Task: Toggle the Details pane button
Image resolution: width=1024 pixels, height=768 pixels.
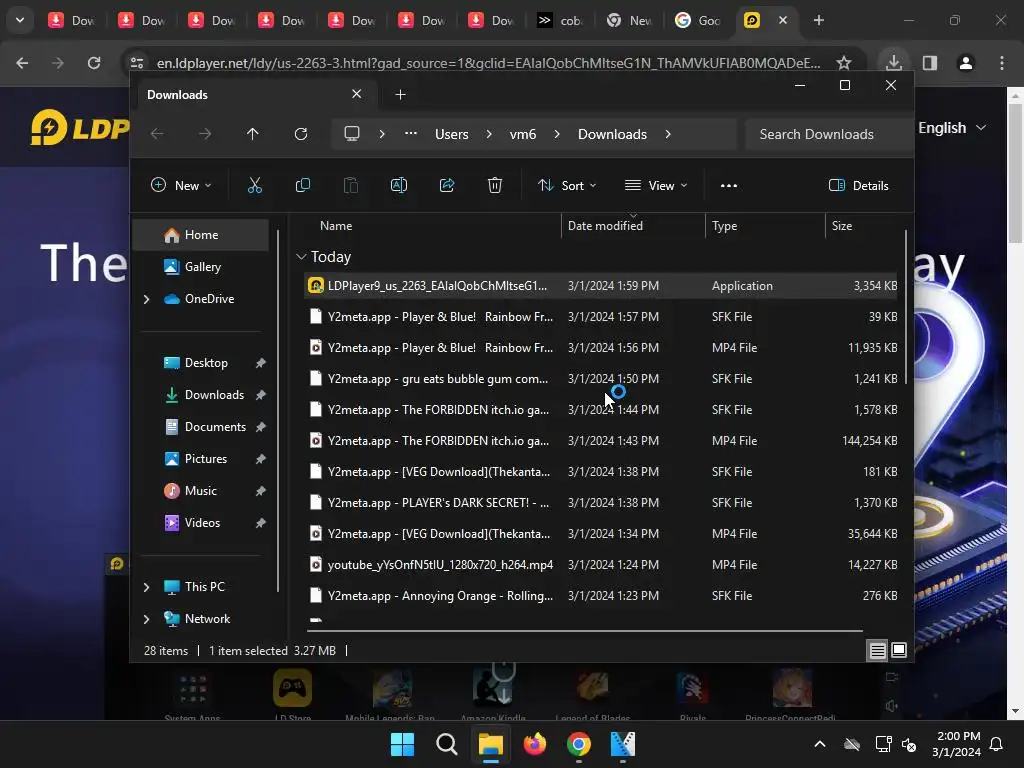Action: [x=859, y=185]
